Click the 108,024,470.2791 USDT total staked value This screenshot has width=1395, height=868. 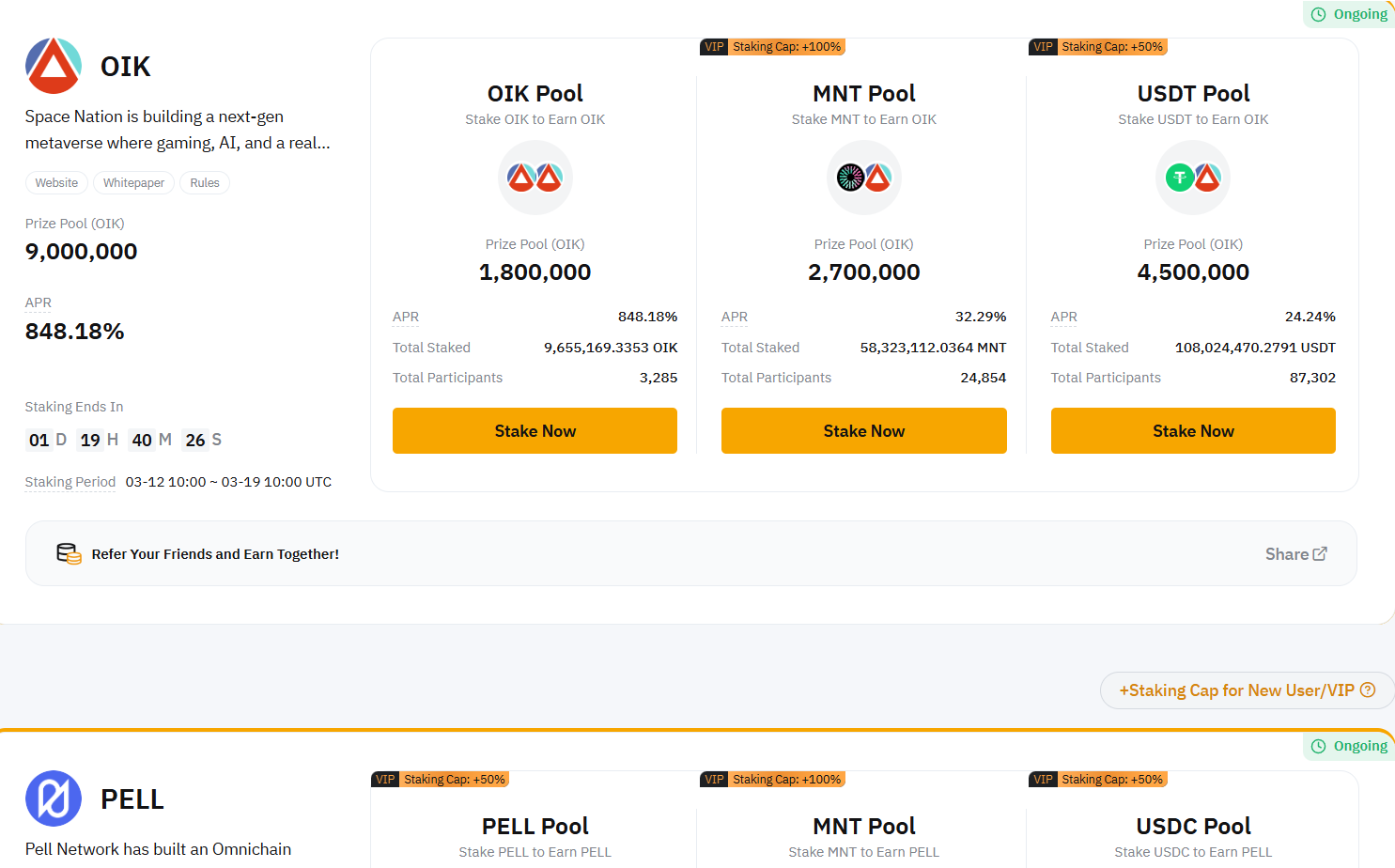(x=1255, y=348)
